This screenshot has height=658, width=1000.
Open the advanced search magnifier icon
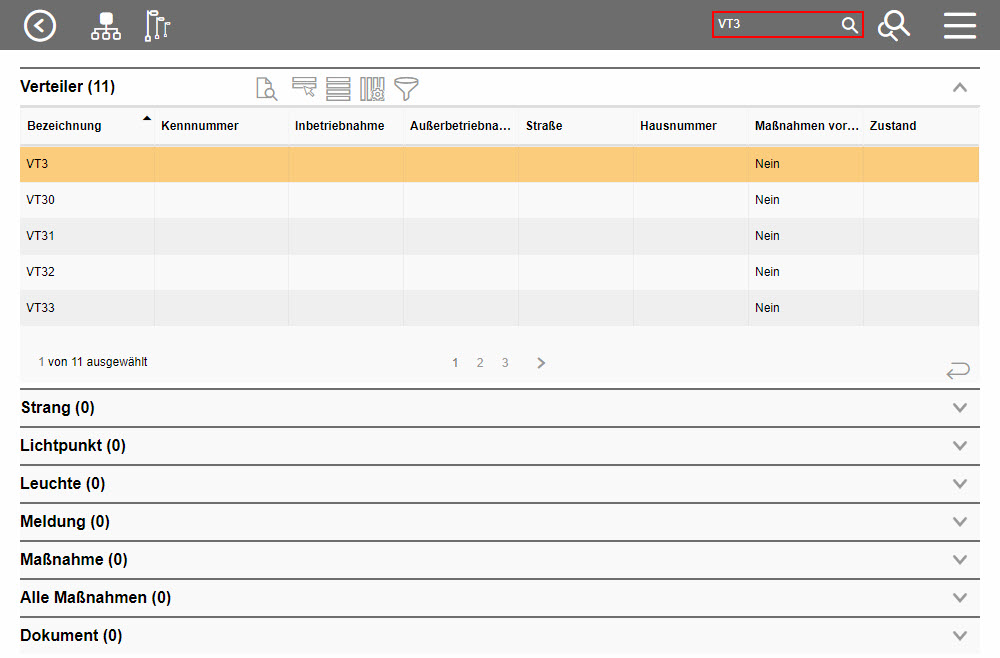[x=894, y=25]
